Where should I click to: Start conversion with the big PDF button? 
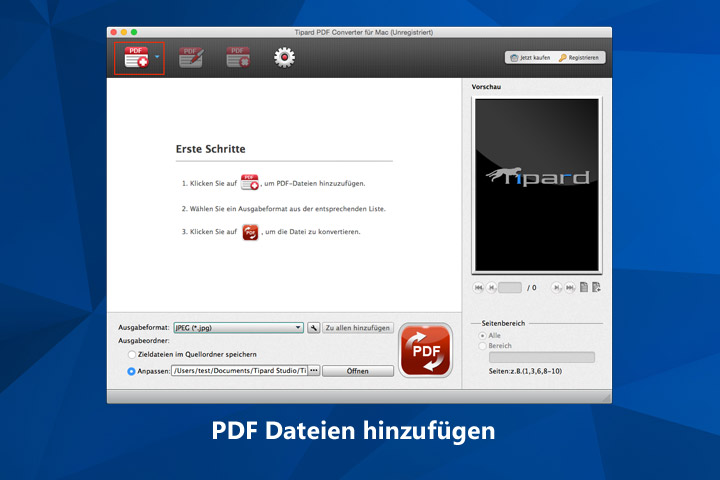[x=426, y=350]
